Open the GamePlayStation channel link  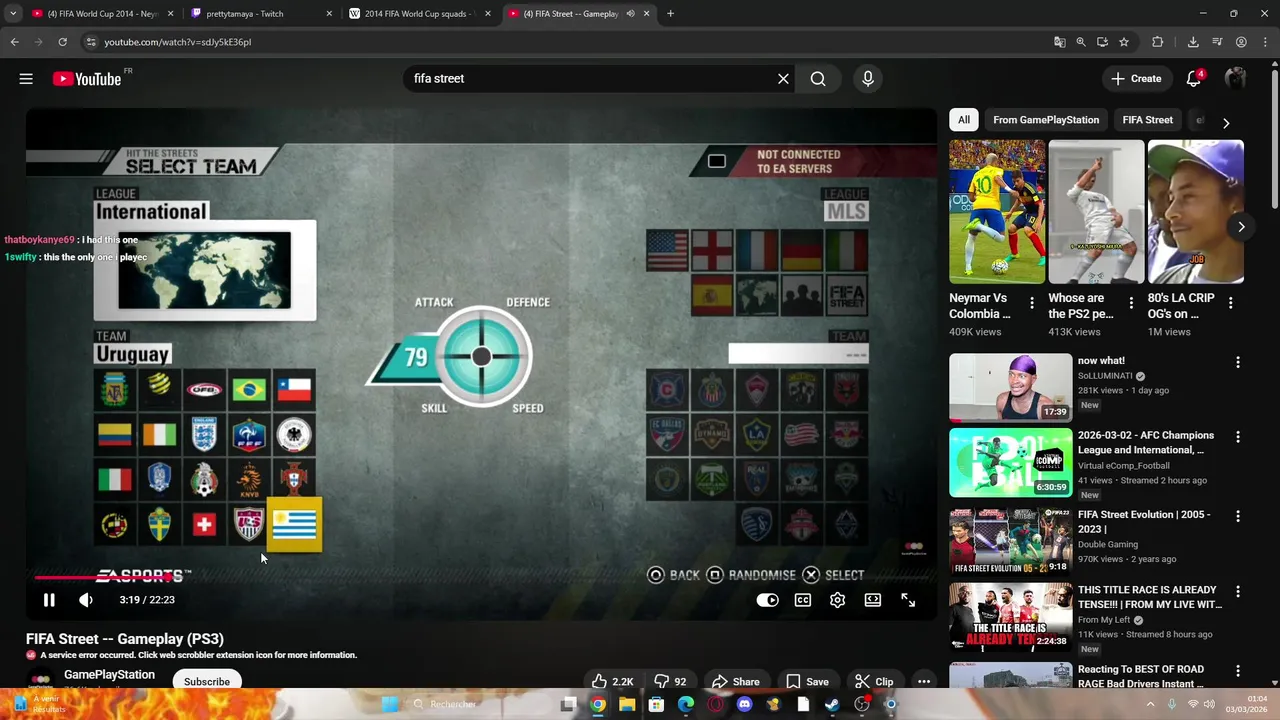point(109,675)
